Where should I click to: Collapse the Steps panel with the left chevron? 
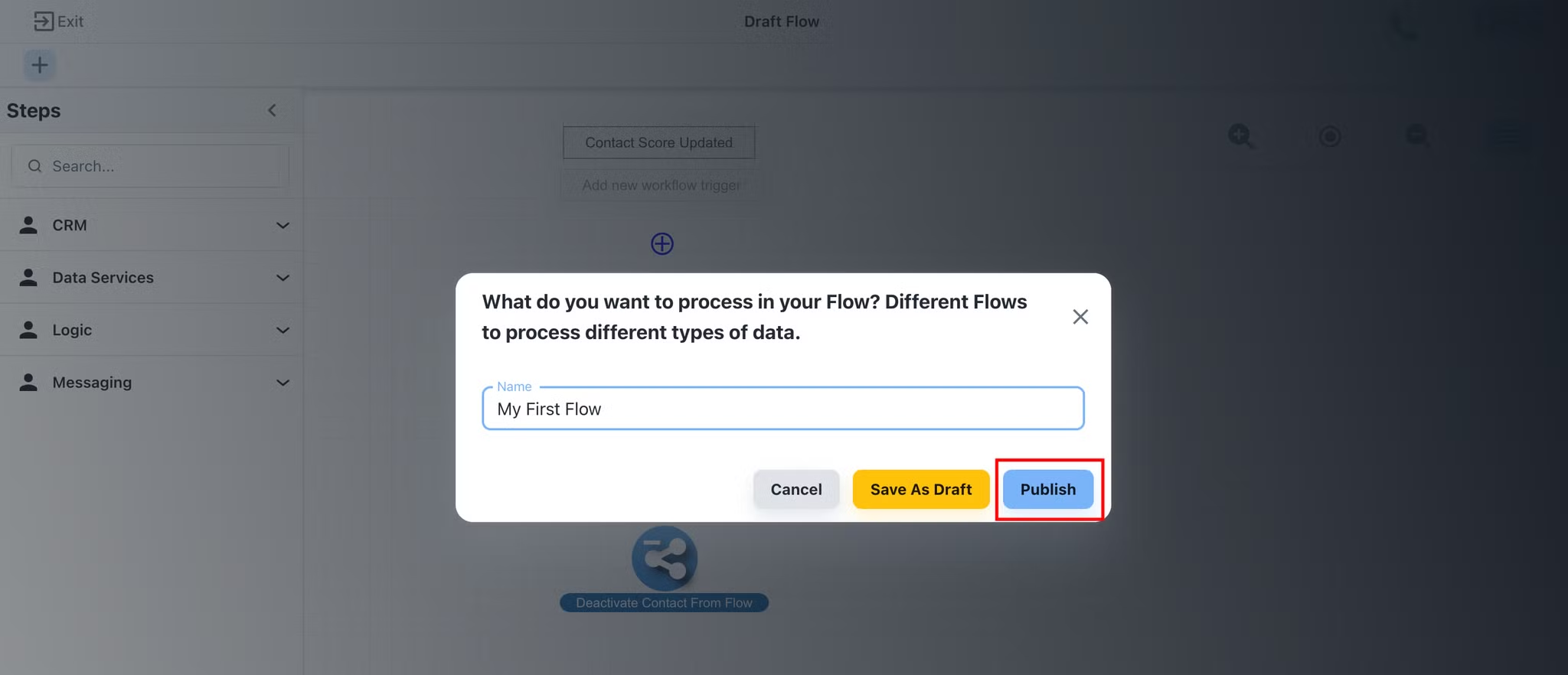(272, 110)
